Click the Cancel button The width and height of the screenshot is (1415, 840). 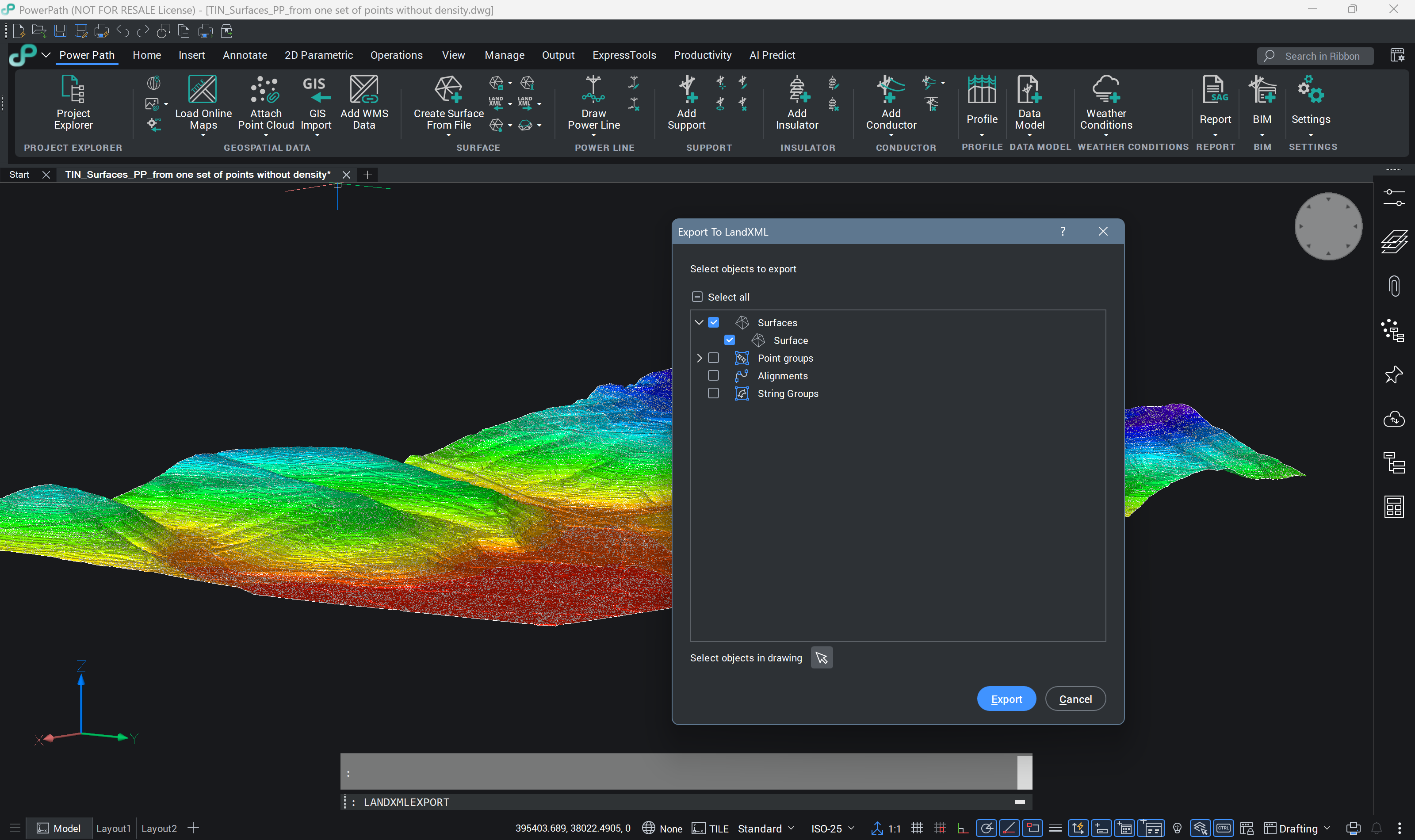click(x=1075, y=699)
